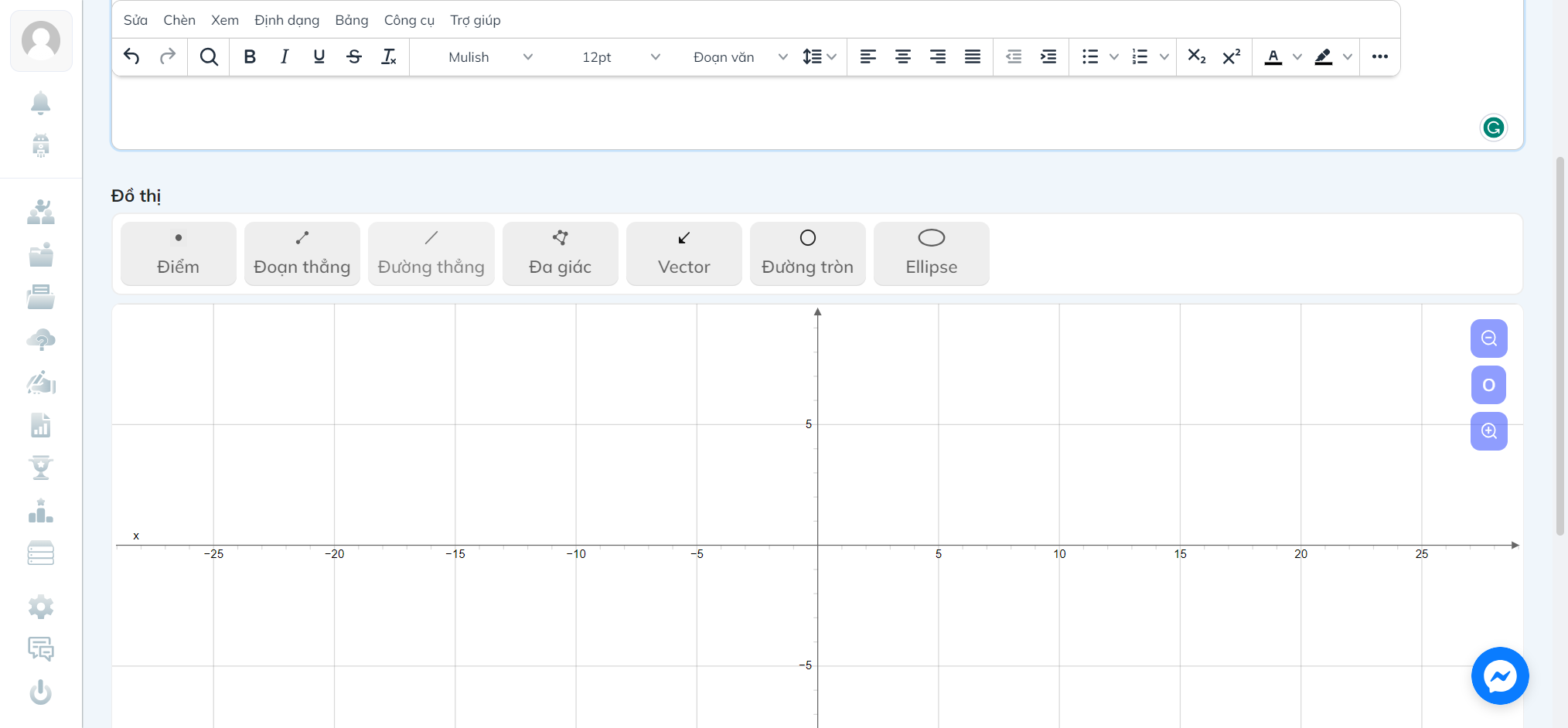Zoom out the graph
The height and width of the screenshot is (728, 1568).
pyautogui.click(x=1489, y=338)
